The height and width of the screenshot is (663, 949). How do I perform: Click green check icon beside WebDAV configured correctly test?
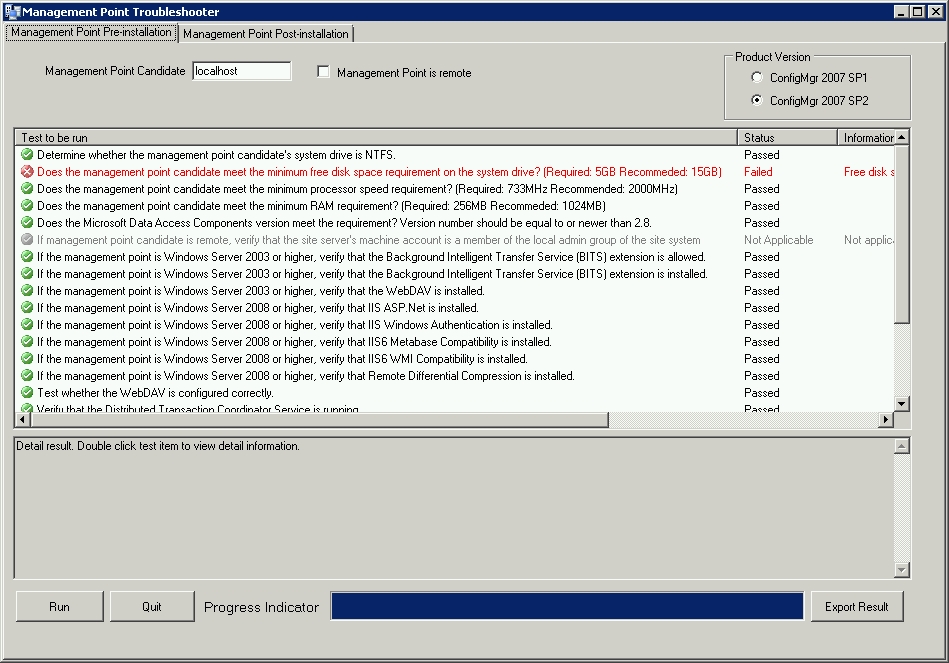pyautogui.click(x=27, y=392)
